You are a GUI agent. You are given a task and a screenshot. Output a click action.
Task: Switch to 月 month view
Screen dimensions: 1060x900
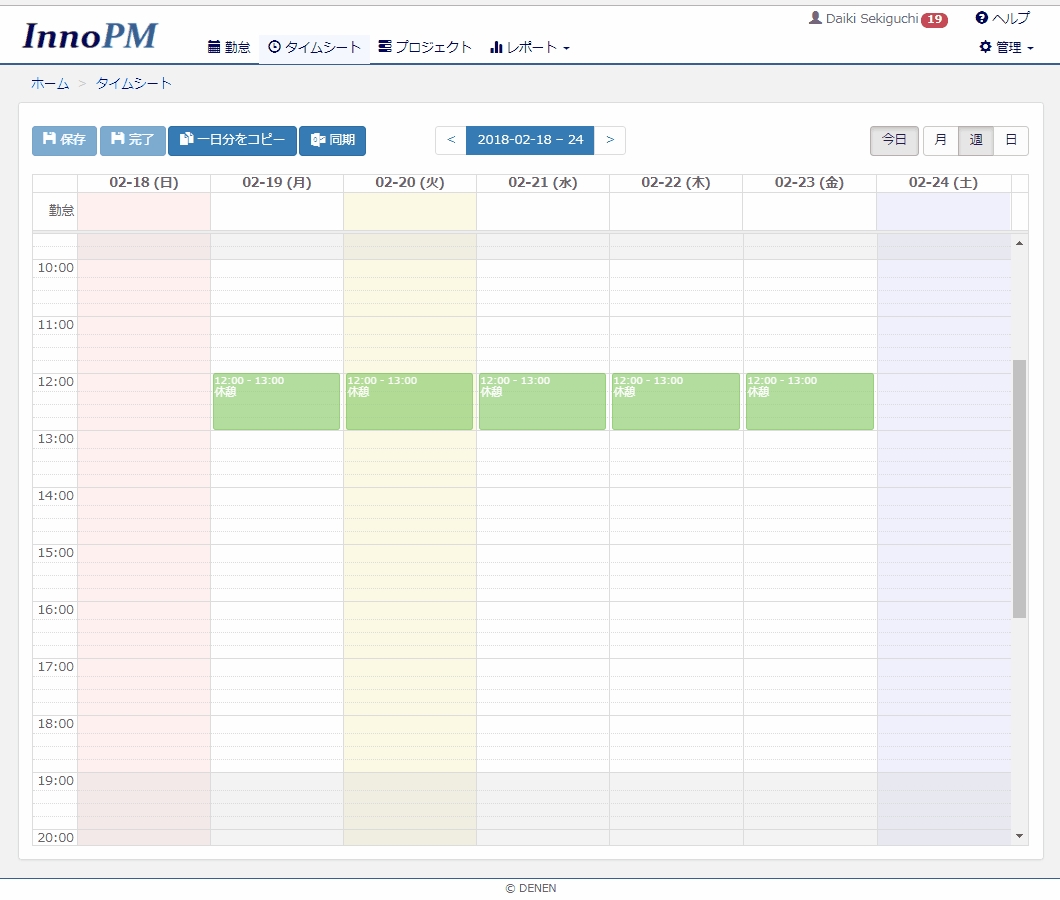tap(940, 141)
